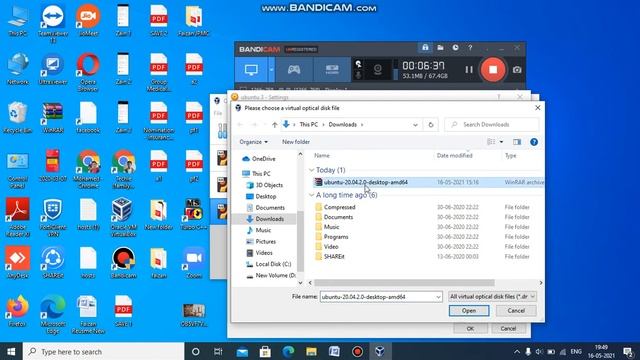Click the Open button
Viewport: 640px width, 360px height.
tap(469, 311)
